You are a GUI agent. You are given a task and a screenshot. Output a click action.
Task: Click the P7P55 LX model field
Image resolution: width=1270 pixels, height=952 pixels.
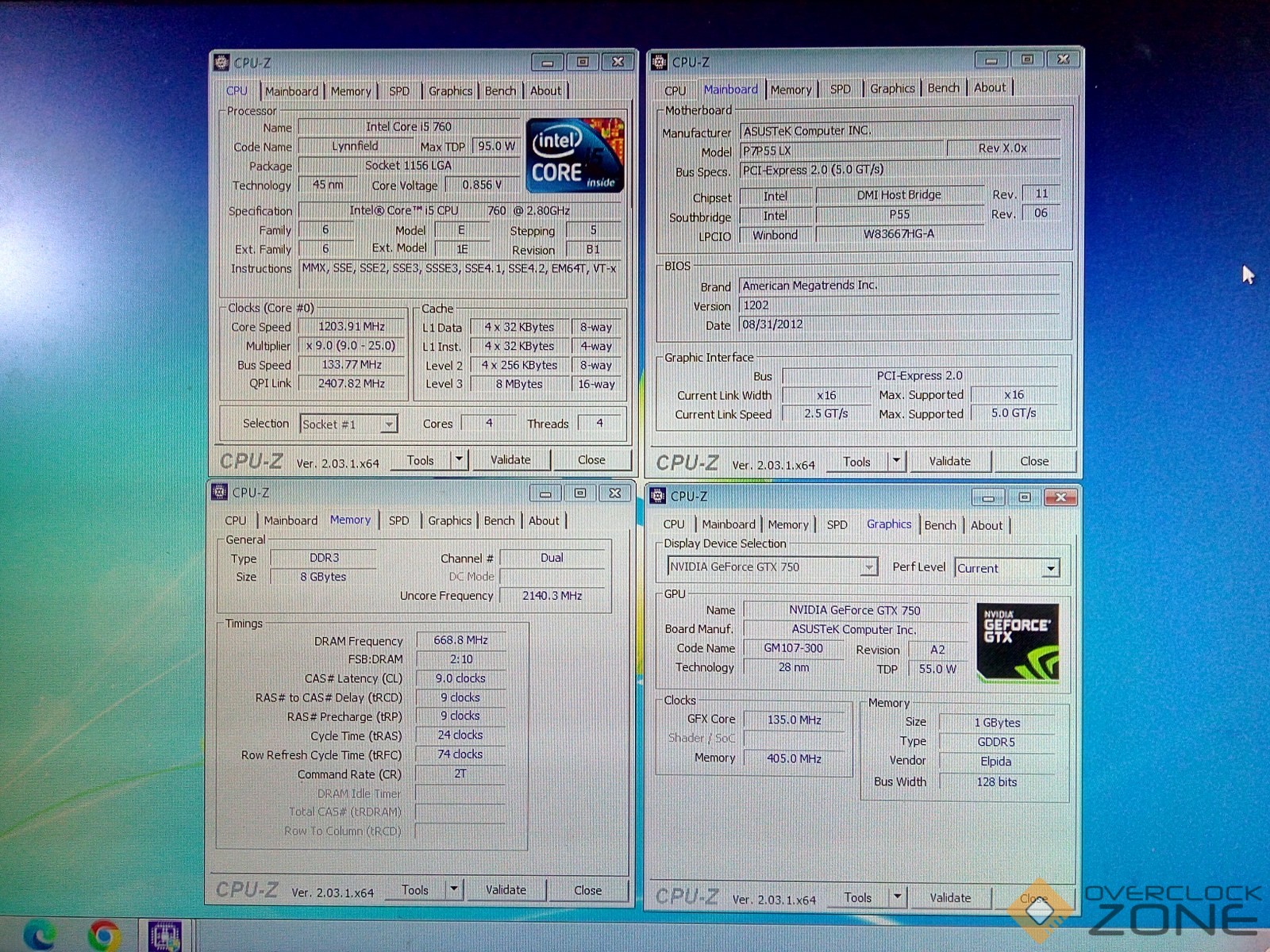842,150
